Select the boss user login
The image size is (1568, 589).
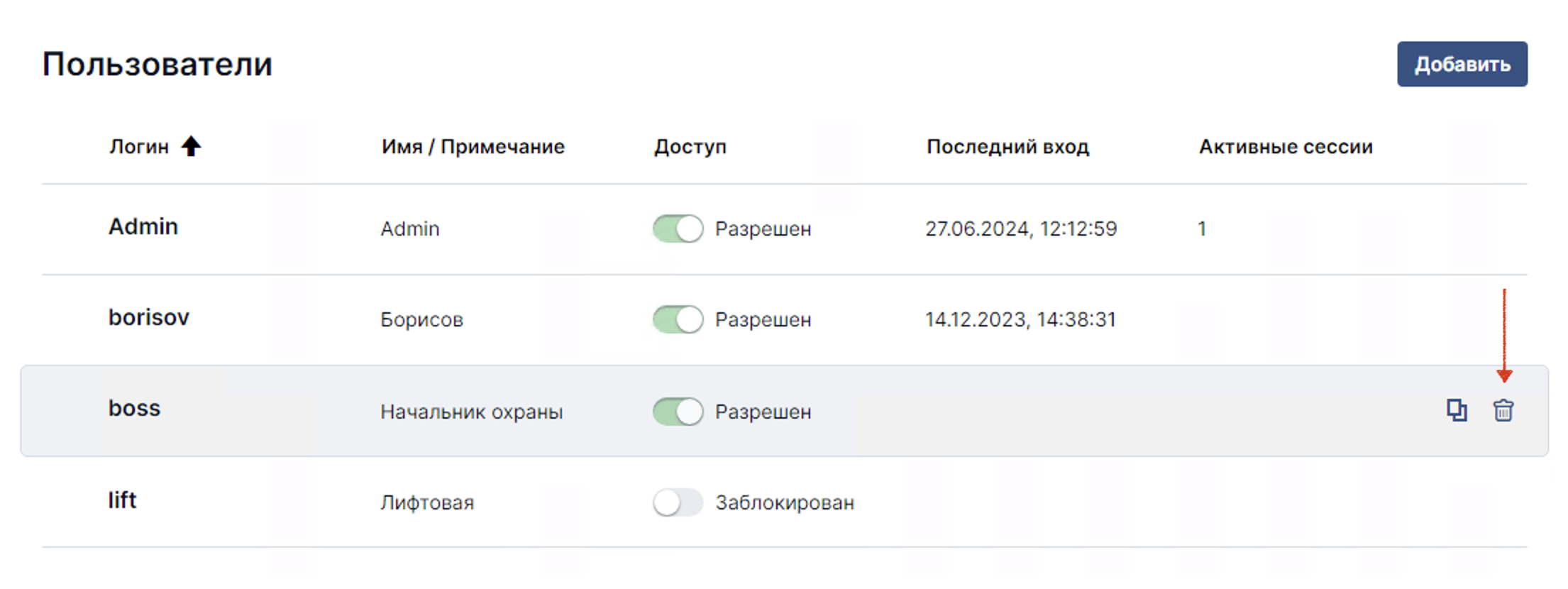[x=135, y=408]
